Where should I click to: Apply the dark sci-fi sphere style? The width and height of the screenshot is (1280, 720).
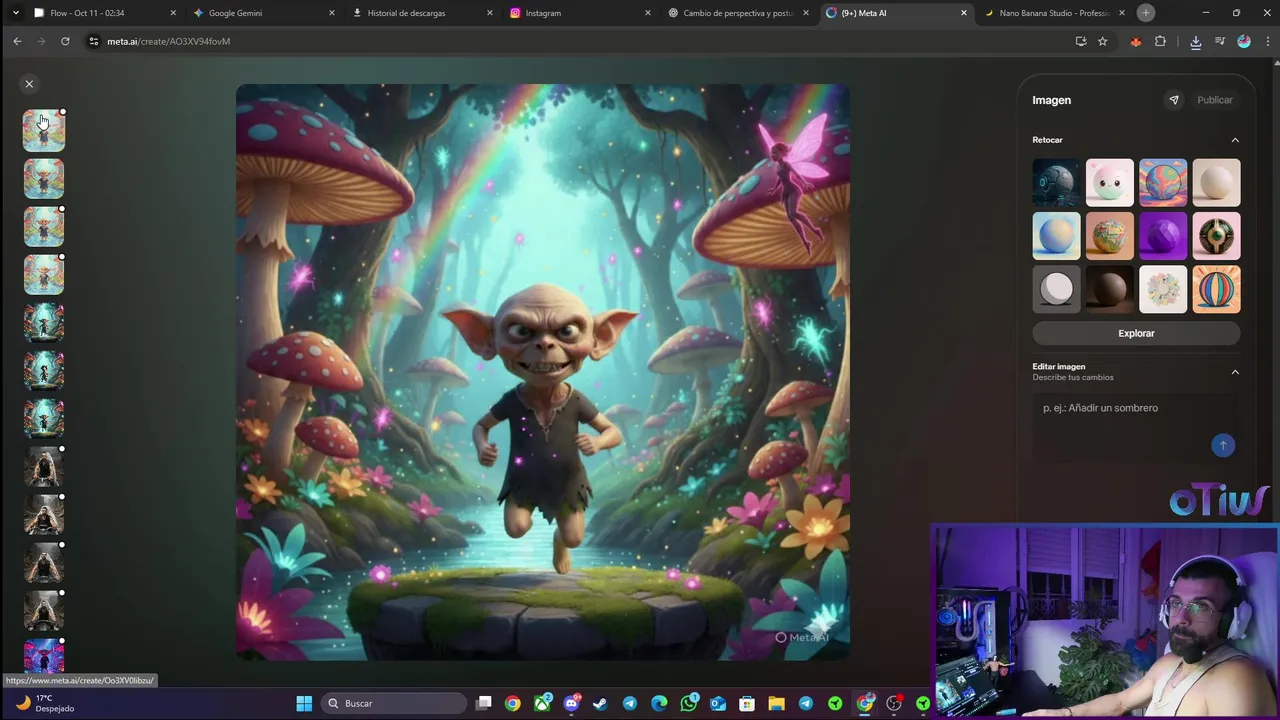coord(1056,183)
